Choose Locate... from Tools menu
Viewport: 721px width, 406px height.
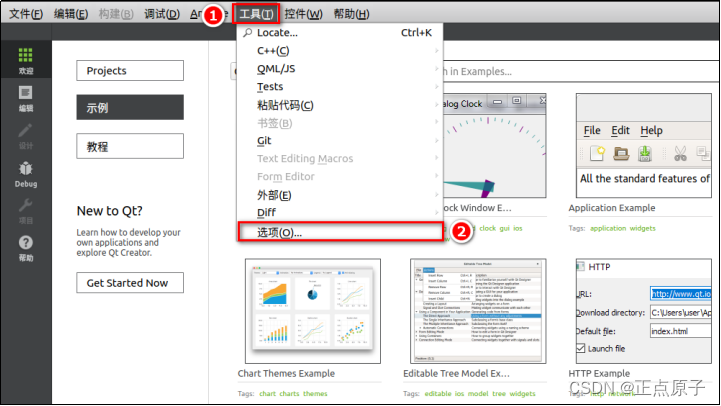click(340, 33)
